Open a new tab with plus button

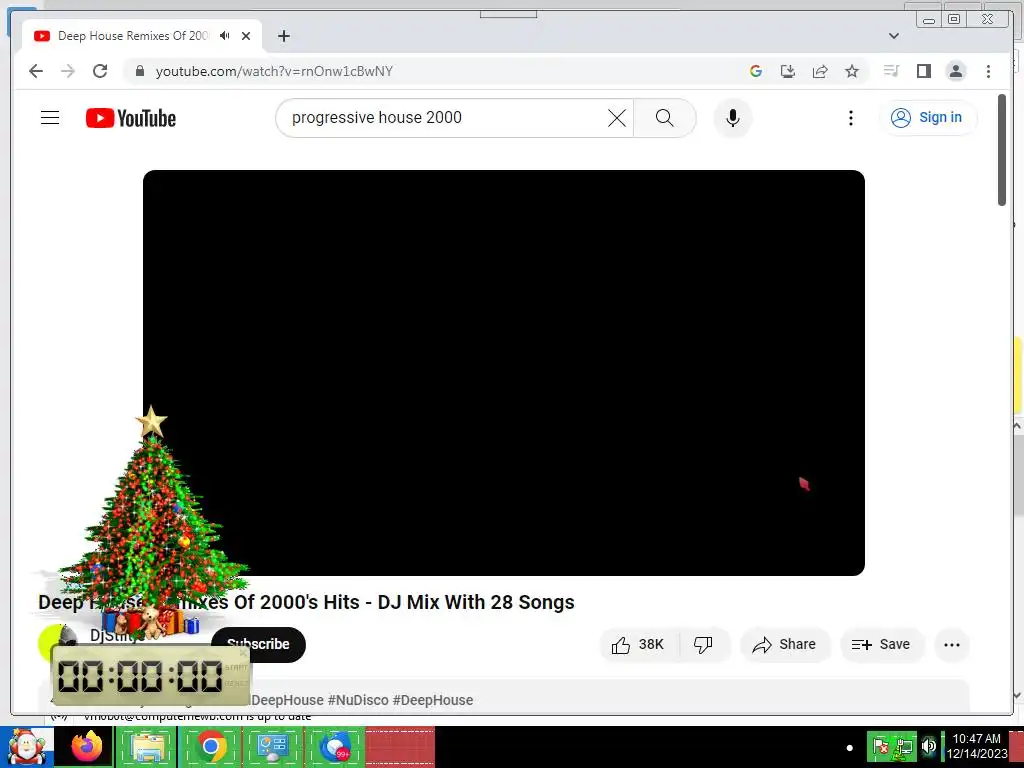[x=283, y=36]
